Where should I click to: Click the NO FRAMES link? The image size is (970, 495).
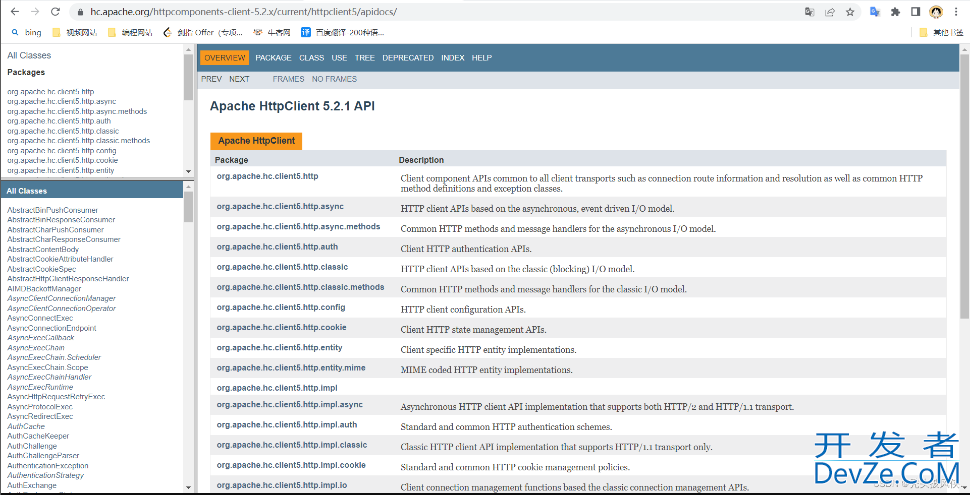coord(334,79)
